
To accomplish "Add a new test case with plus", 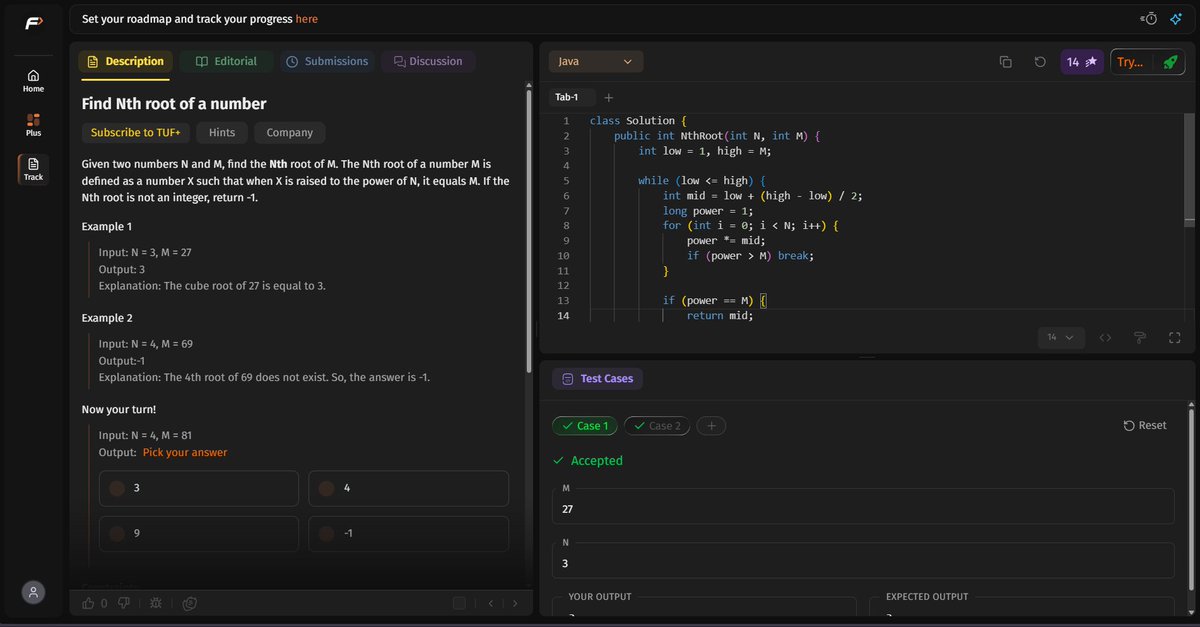I will tap(711, 426).
